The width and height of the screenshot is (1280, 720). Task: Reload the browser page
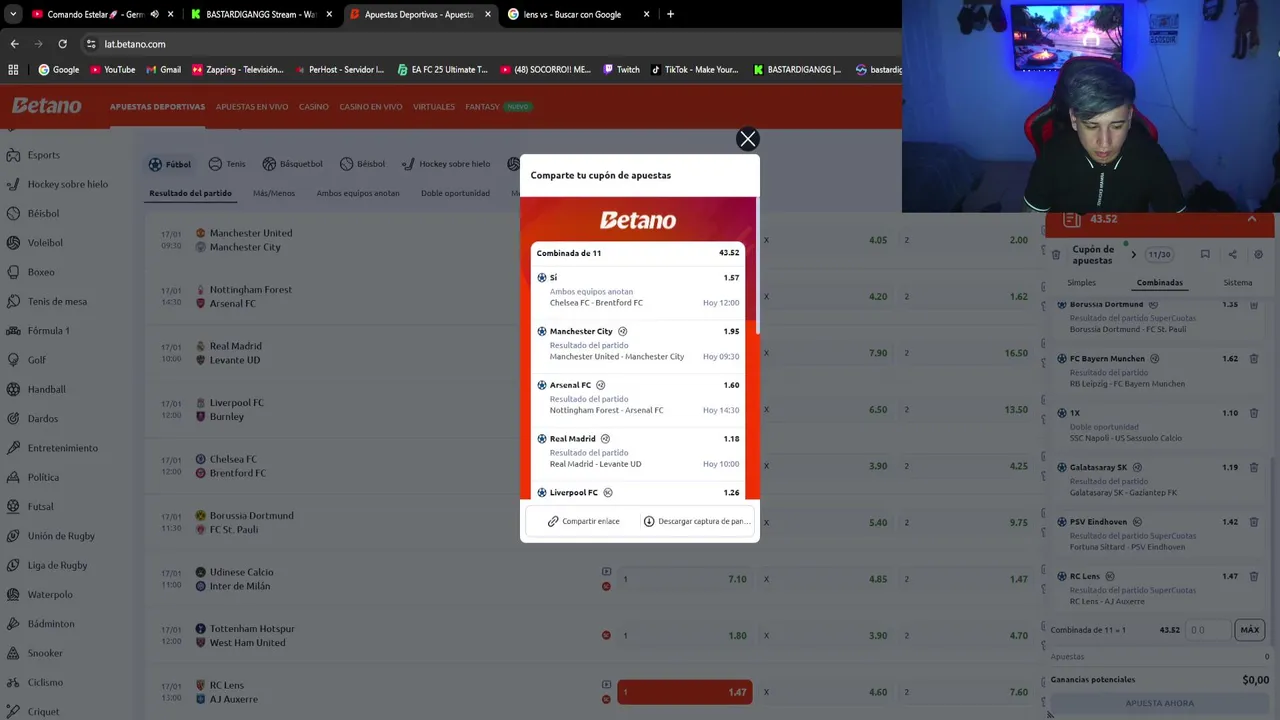(x=62, y=44)
